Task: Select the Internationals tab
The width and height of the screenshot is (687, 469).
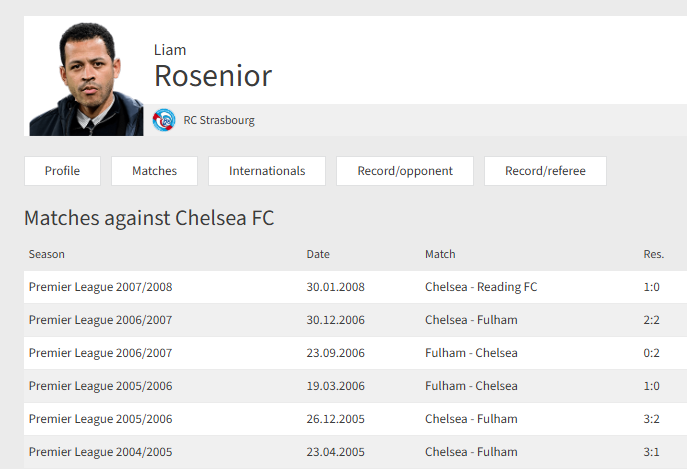Action: [x=267, y=171]
